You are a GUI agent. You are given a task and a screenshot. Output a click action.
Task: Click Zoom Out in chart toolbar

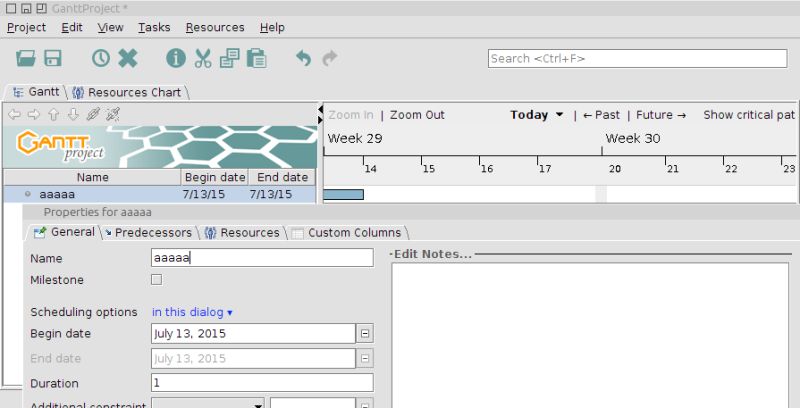417,115
